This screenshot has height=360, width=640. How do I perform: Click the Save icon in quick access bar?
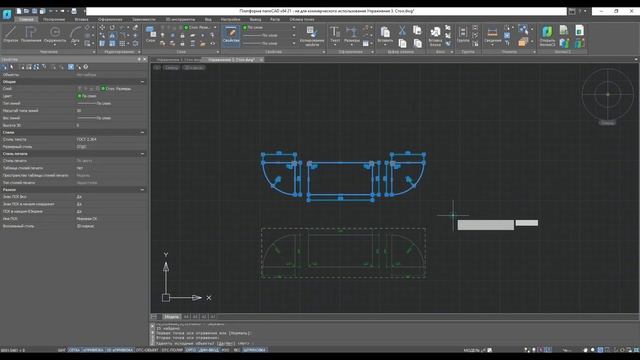tap(35, 11)
